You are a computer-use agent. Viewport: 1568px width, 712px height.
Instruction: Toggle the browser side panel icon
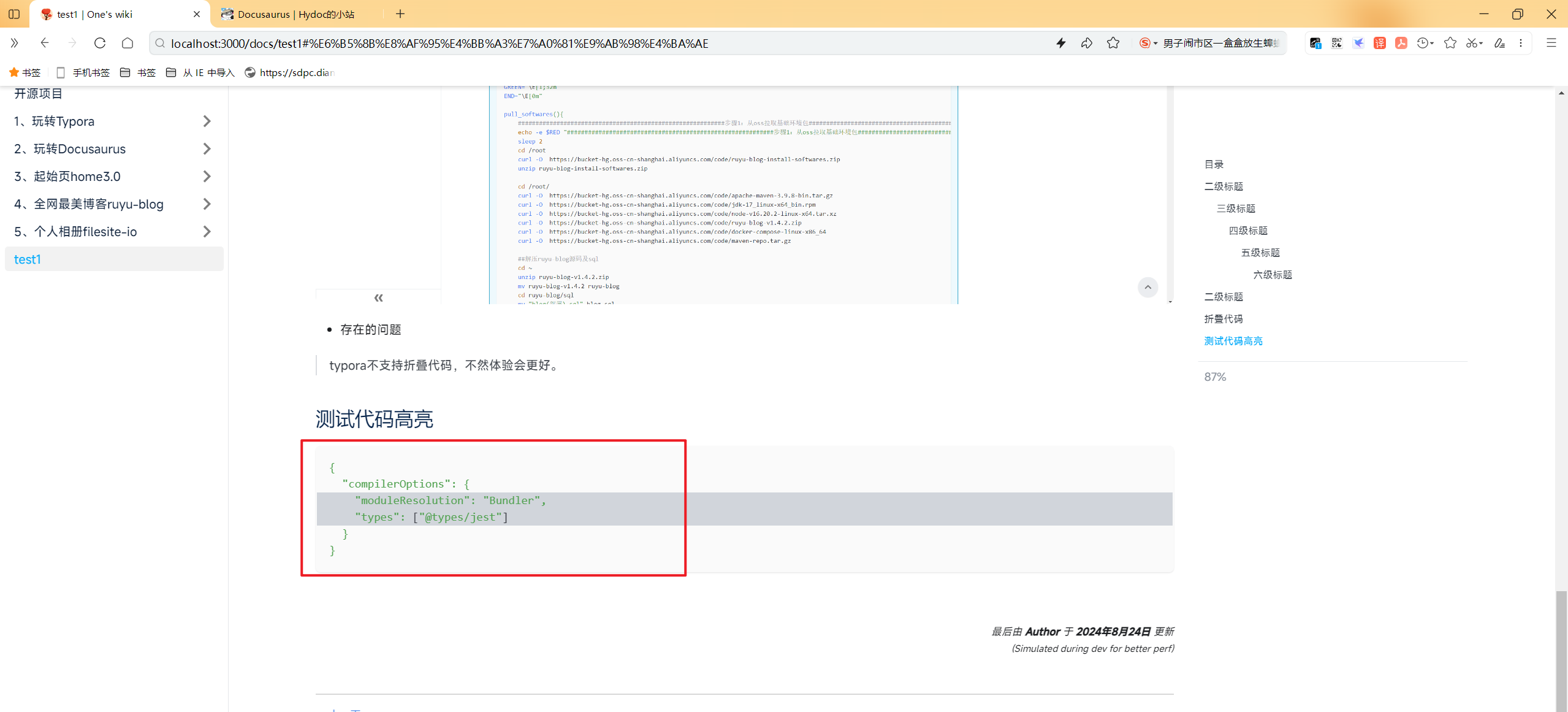[14, 13]
